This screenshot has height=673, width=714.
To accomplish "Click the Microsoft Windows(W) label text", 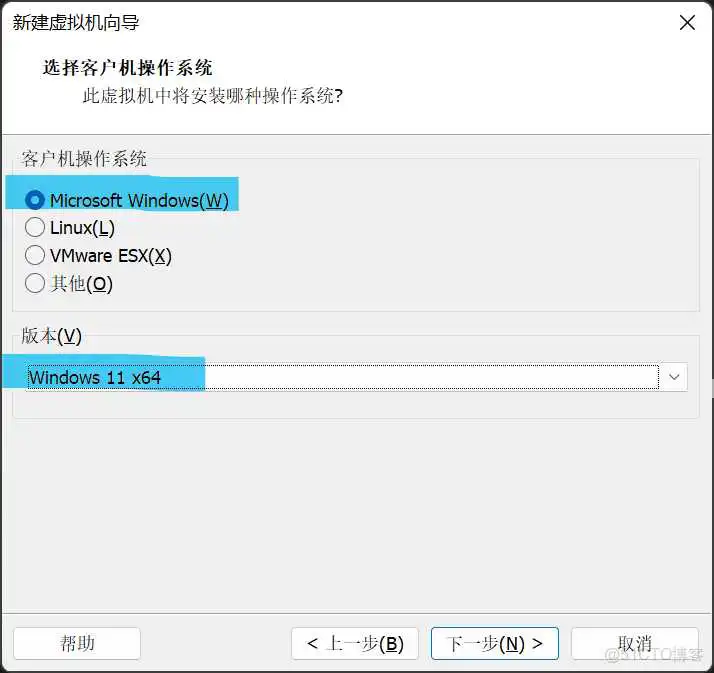I will [139, 201].
